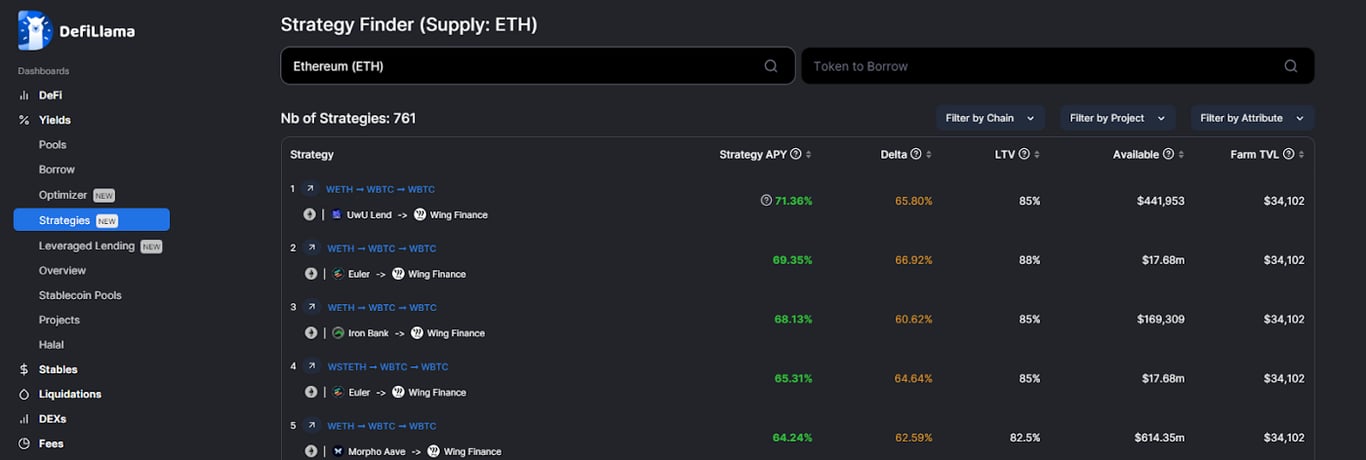The image size is (1366, 460).
Task: Click the 71.36% strategy APY value
Action: point(794,201)
